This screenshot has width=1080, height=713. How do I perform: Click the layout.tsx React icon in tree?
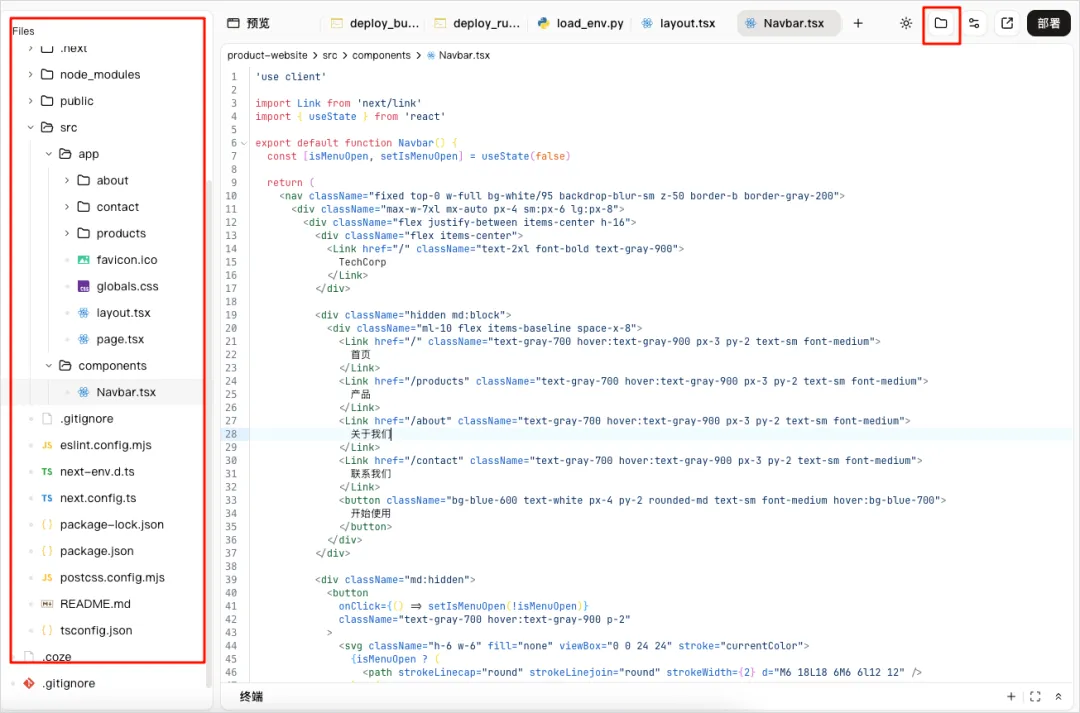(83, 313)
